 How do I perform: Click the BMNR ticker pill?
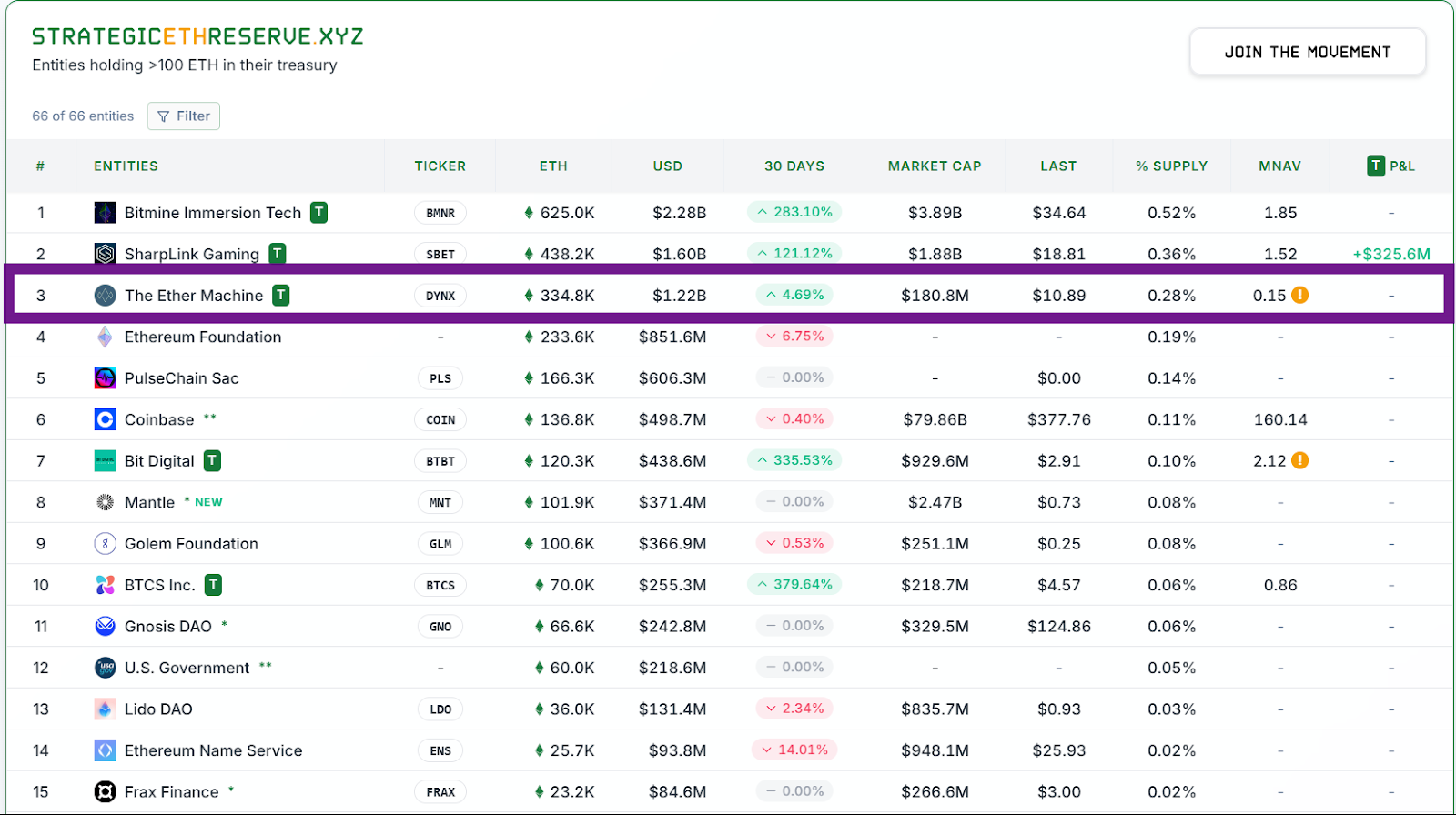coord(440,213)
